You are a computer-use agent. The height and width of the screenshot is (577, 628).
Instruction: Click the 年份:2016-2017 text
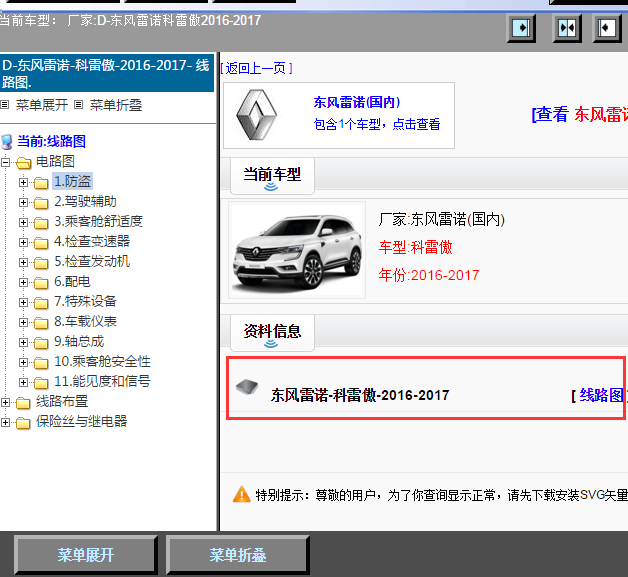pyautogui.click(x=429, y=275)
